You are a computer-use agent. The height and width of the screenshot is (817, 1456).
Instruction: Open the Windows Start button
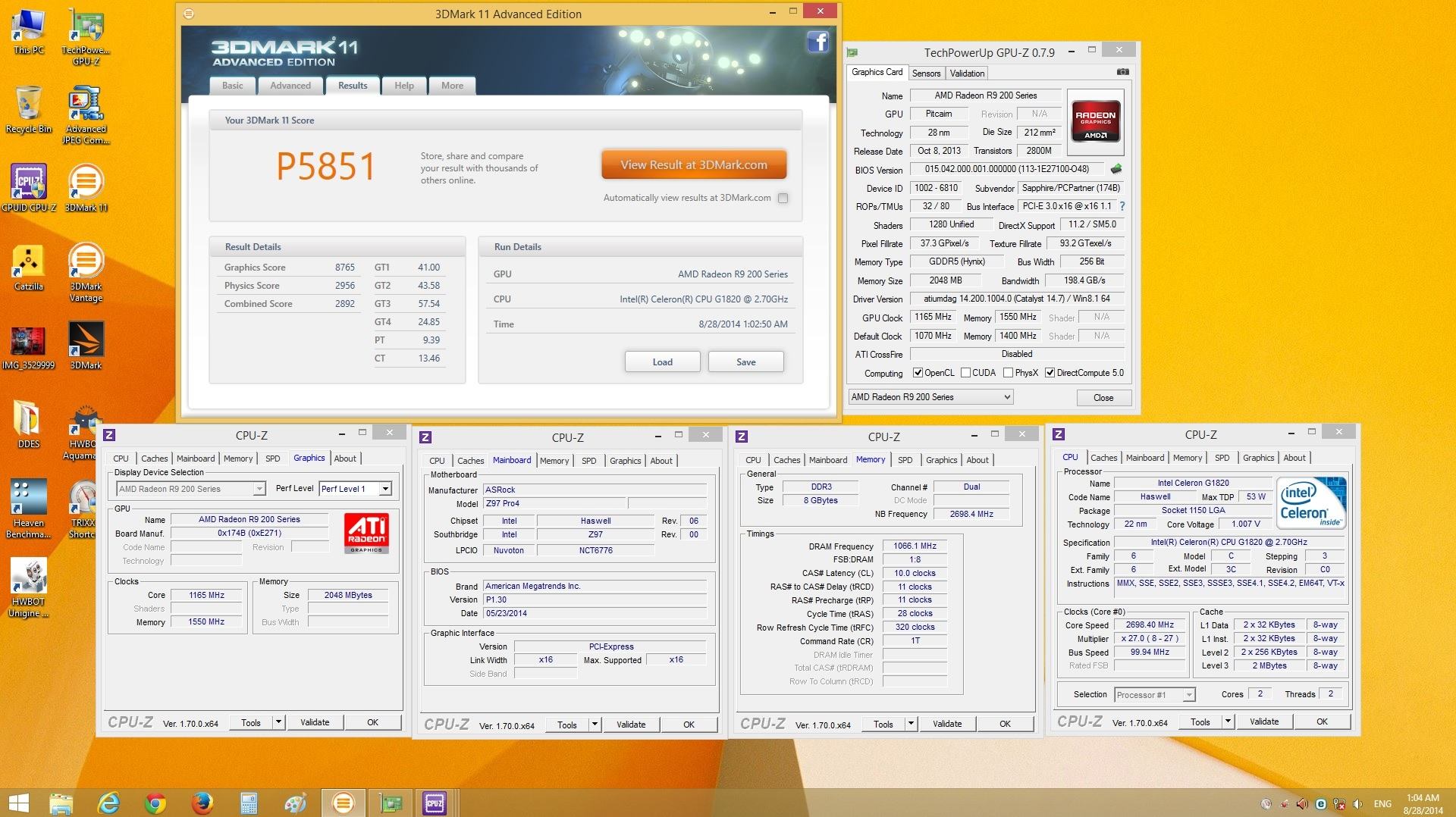pos(19,803)
